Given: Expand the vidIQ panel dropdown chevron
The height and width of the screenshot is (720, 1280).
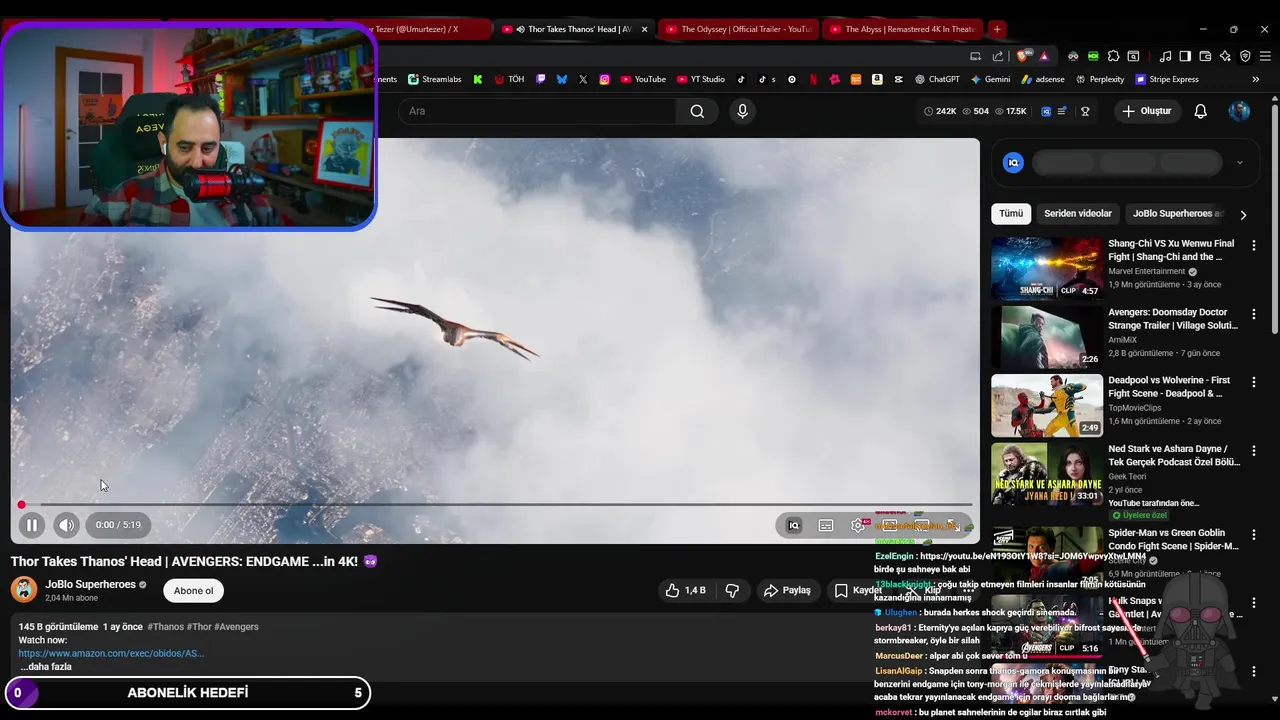Looking at the screenshot, I should pyautogui.click(x=1240, y=163).
